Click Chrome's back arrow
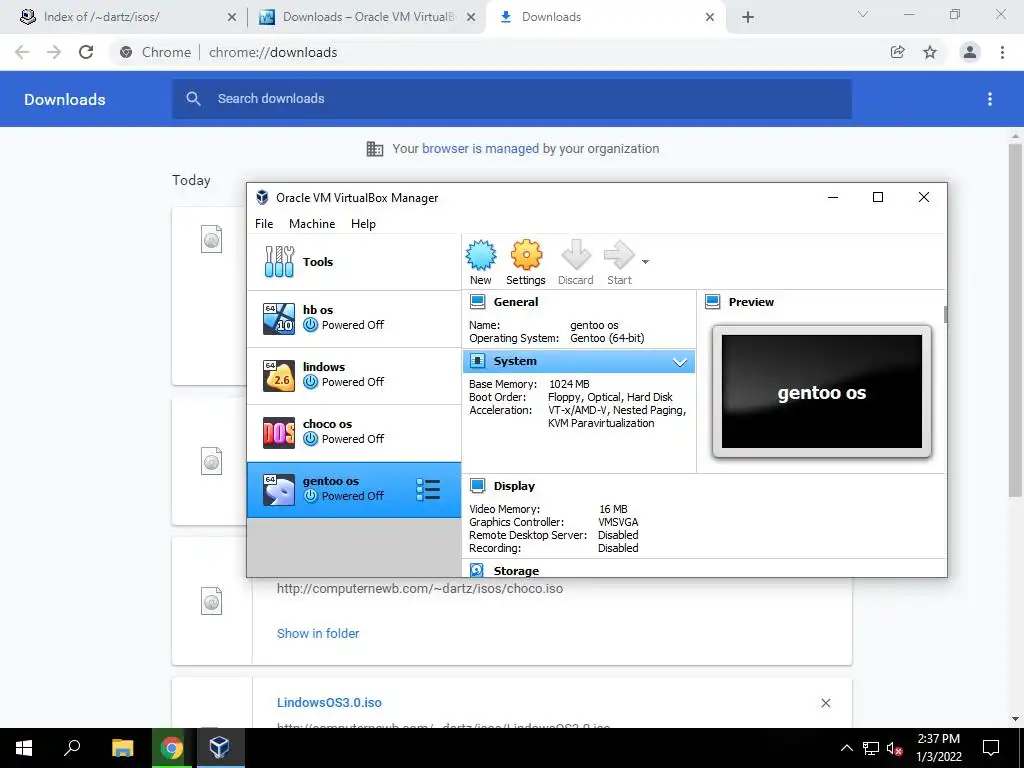 22,52
